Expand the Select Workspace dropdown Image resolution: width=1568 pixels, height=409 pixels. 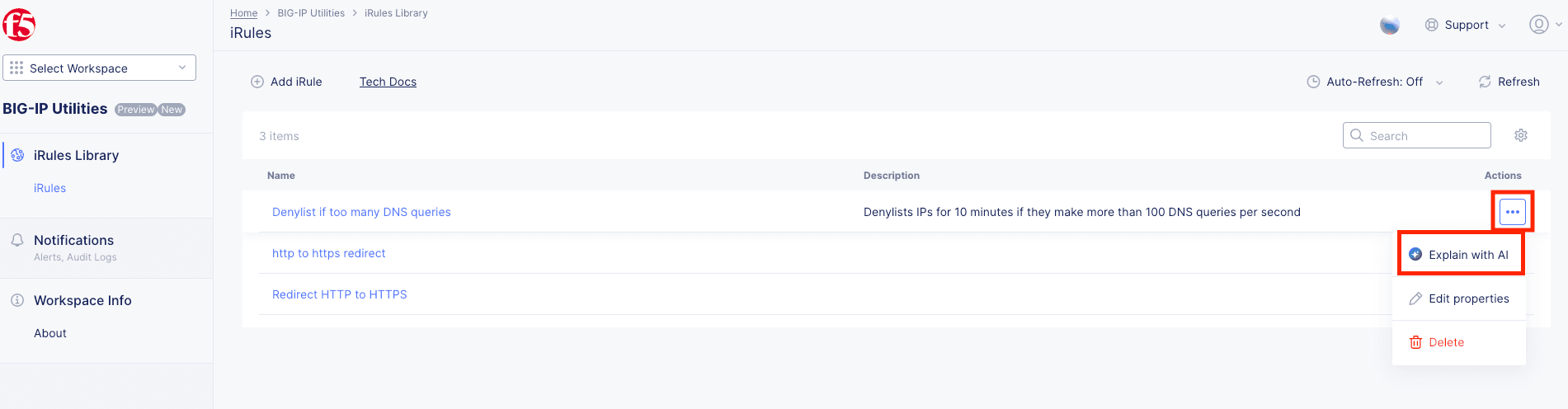coord(100,68)
